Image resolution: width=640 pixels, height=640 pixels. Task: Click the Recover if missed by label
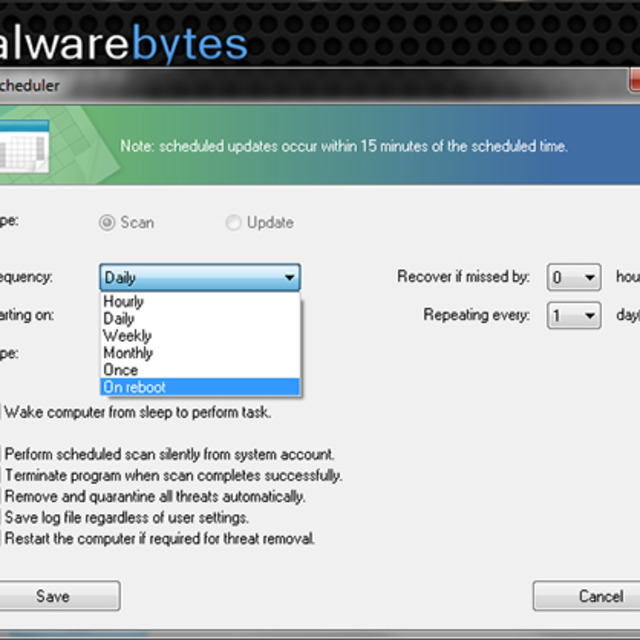463,276
